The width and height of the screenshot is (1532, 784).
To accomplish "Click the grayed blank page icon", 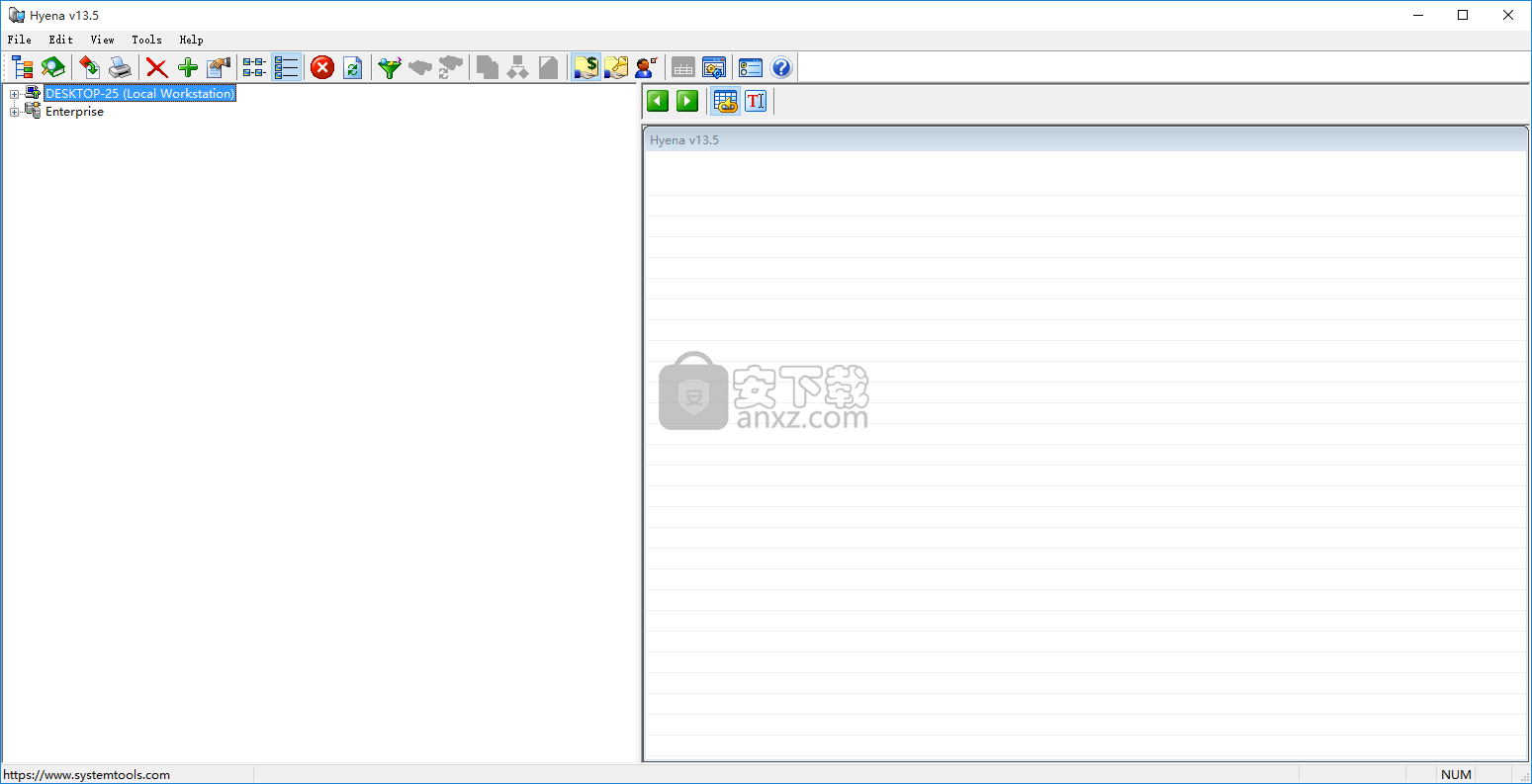I will (x=549, y=67).
